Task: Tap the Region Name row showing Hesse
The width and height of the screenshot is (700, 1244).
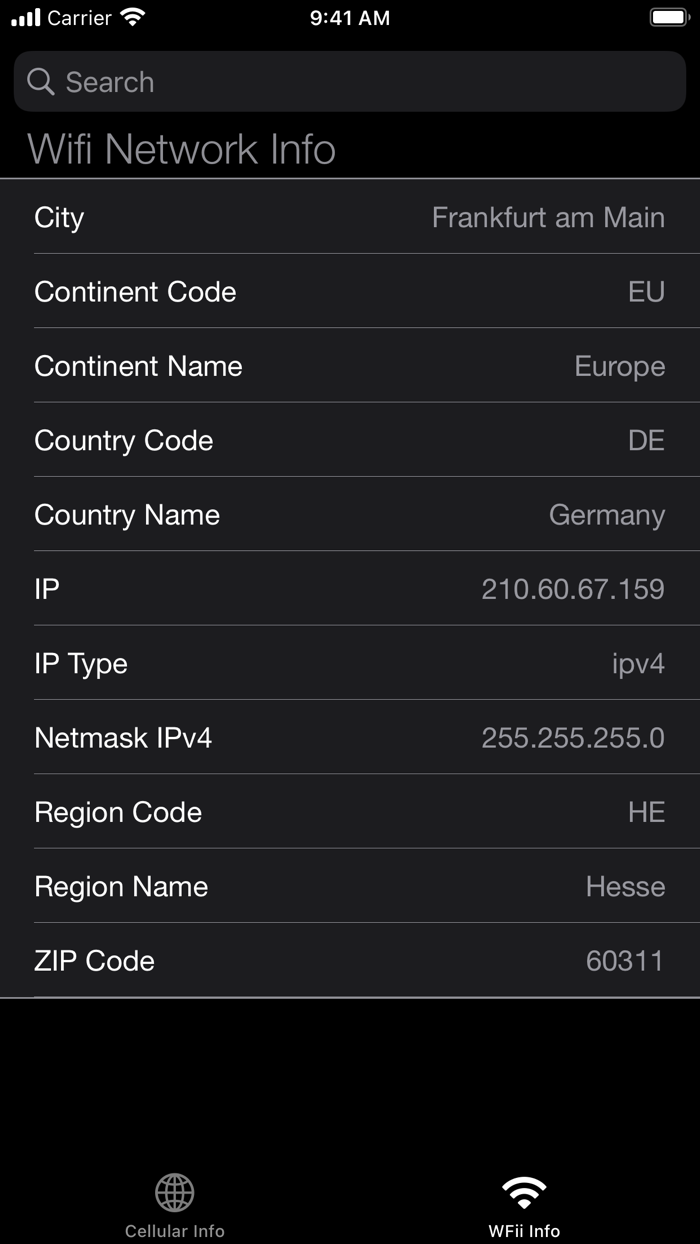Action: pyautogui.click(x=350, y=887)
